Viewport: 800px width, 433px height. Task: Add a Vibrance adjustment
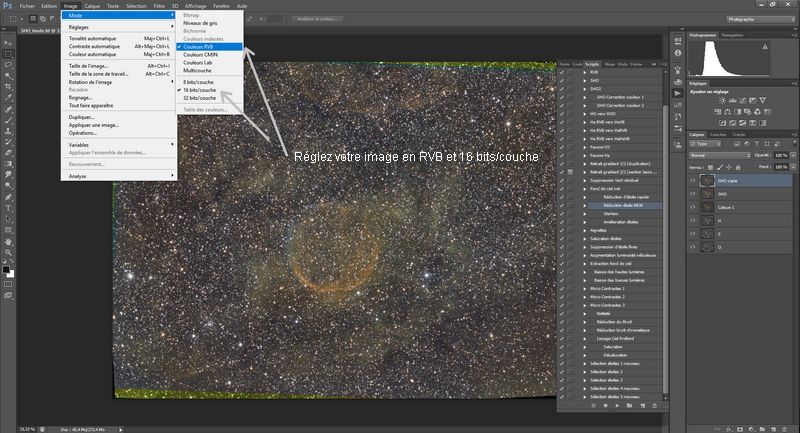coord(762,100)
